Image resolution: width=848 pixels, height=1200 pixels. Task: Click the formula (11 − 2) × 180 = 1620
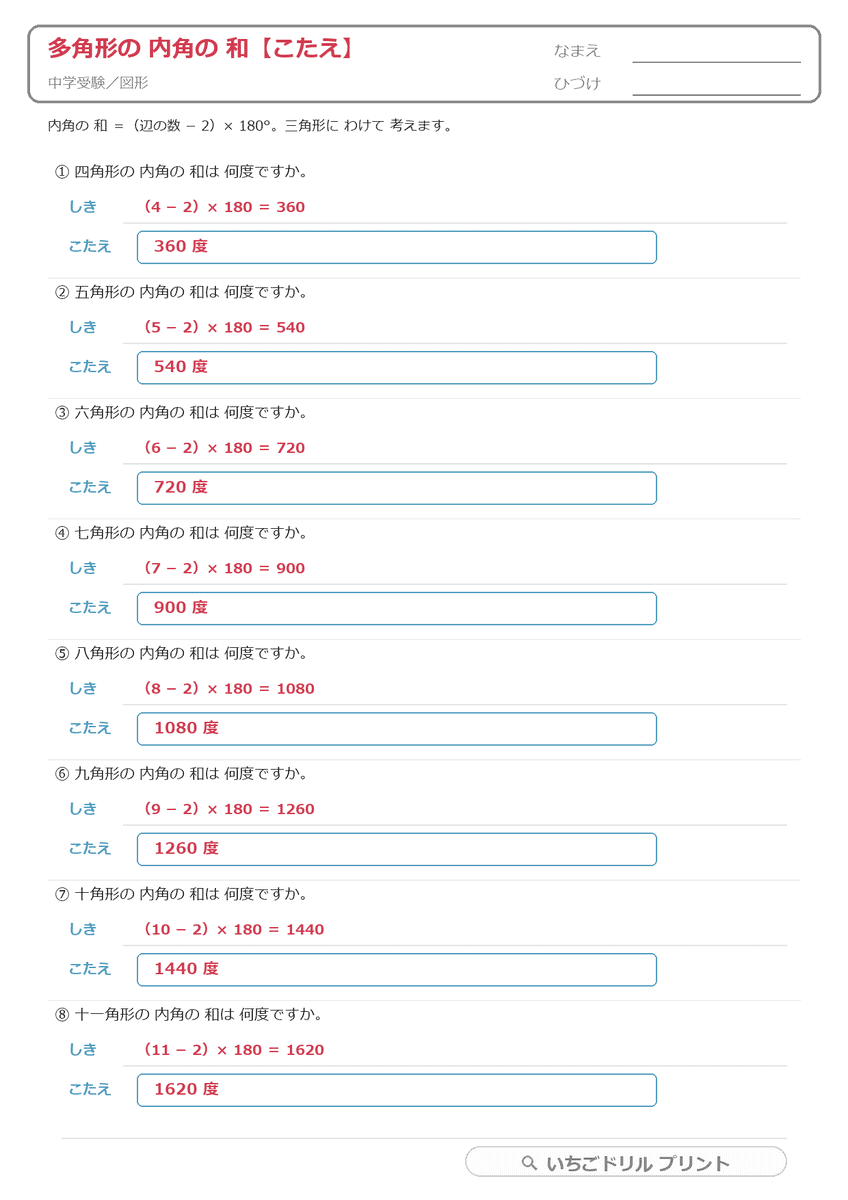(232, 1049)
